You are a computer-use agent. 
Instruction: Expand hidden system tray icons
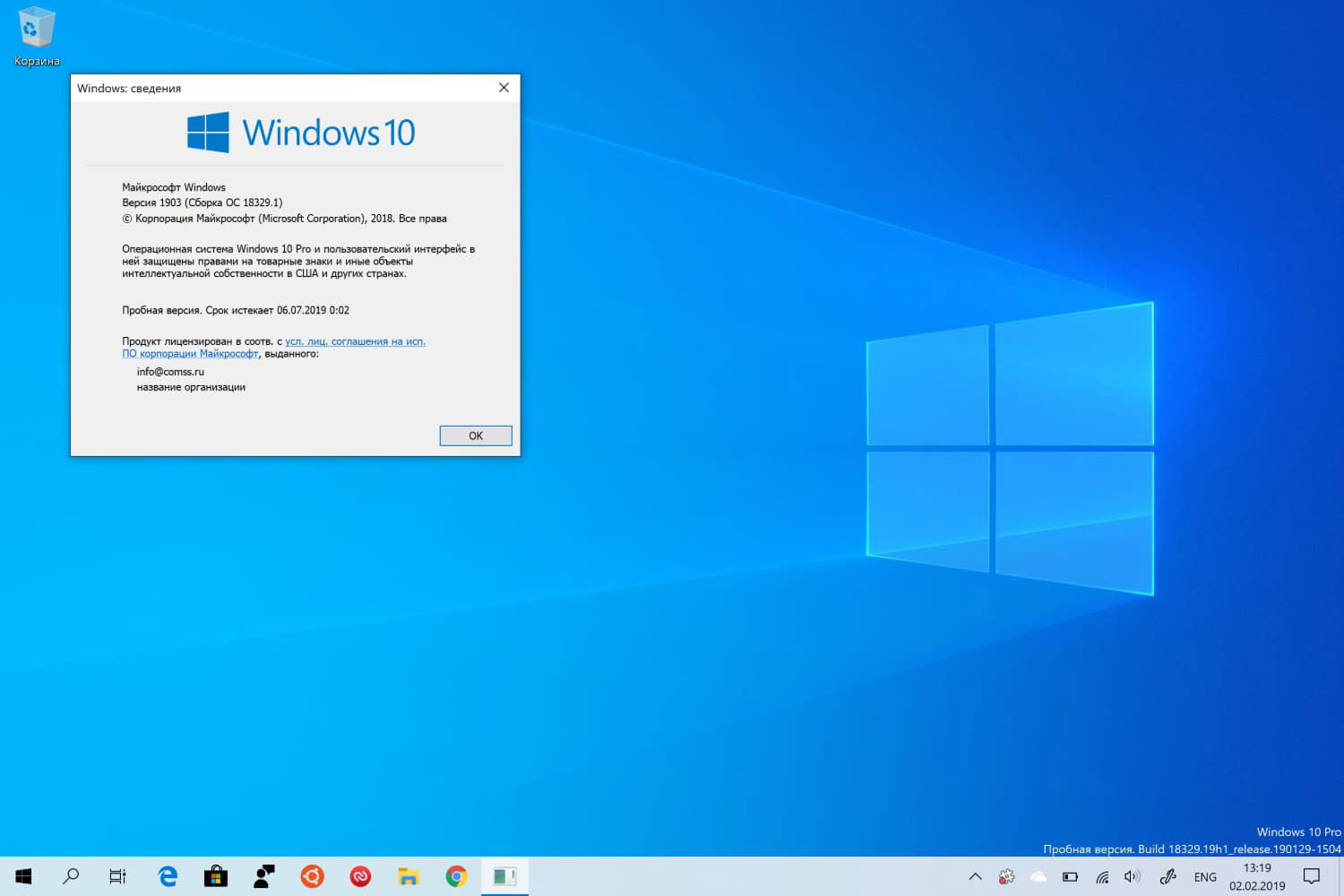tap(975, 876)
